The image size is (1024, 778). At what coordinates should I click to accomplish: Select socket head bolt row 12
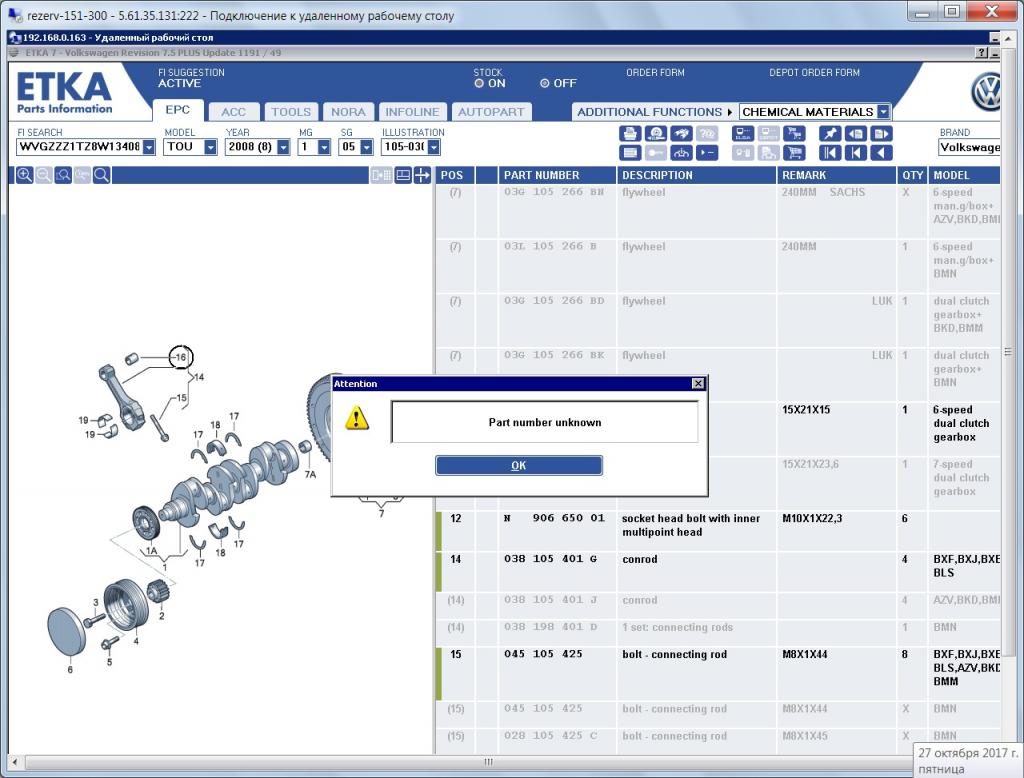pyautogui.click(x=718, y=531)
